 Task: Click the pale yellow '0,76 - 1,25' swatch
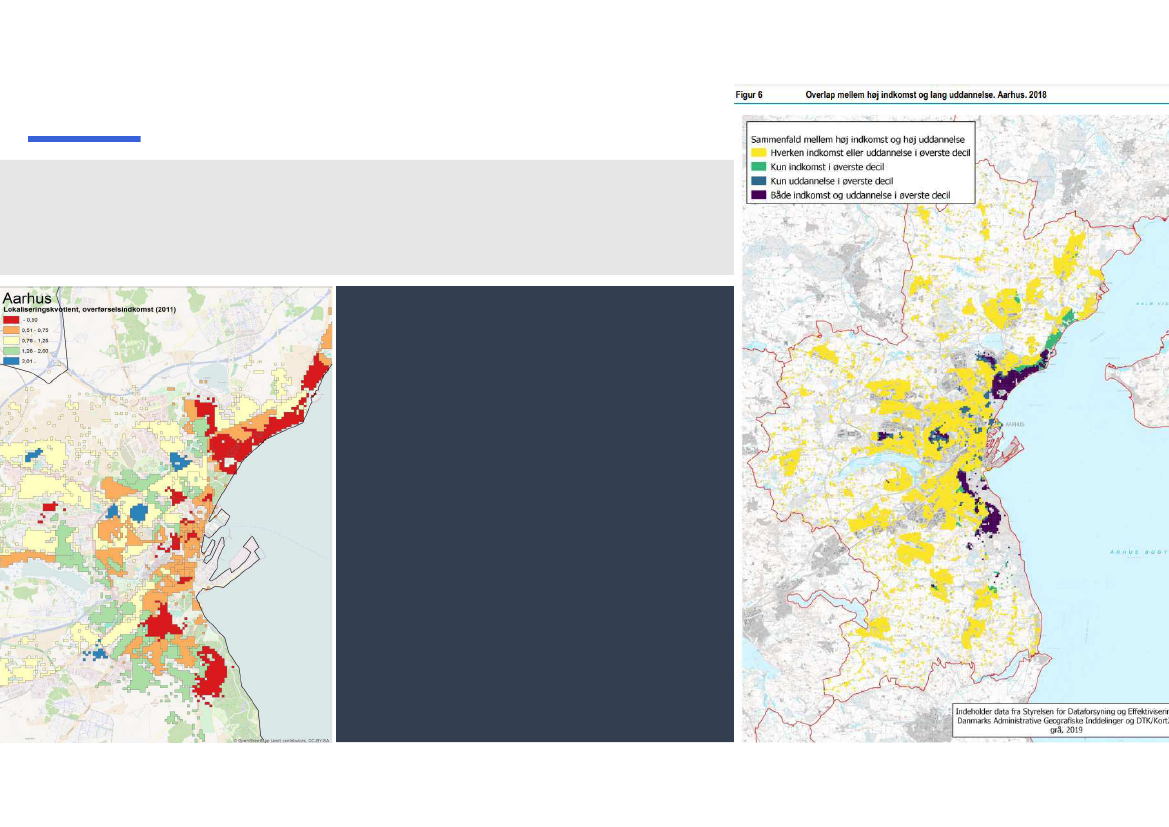(x=11, y=341)
